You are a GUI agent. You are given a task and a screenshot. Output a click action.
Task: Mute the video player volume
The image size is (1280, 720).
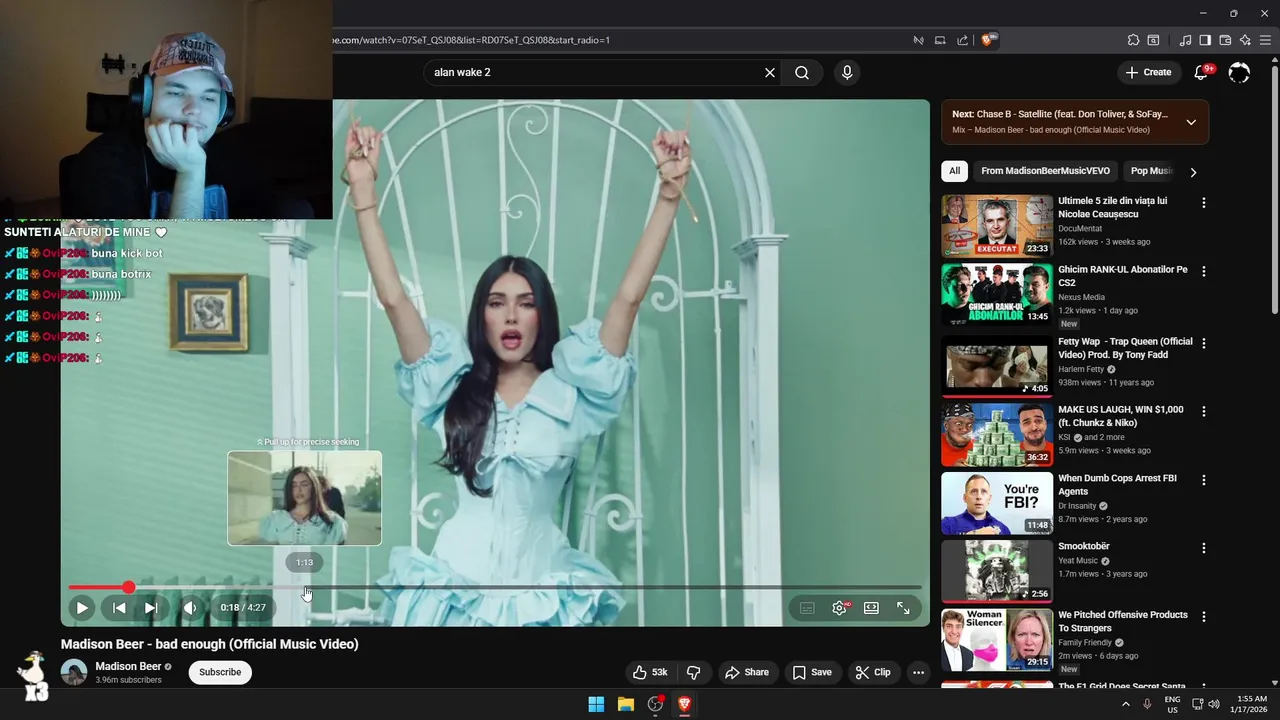pos(190,608)
